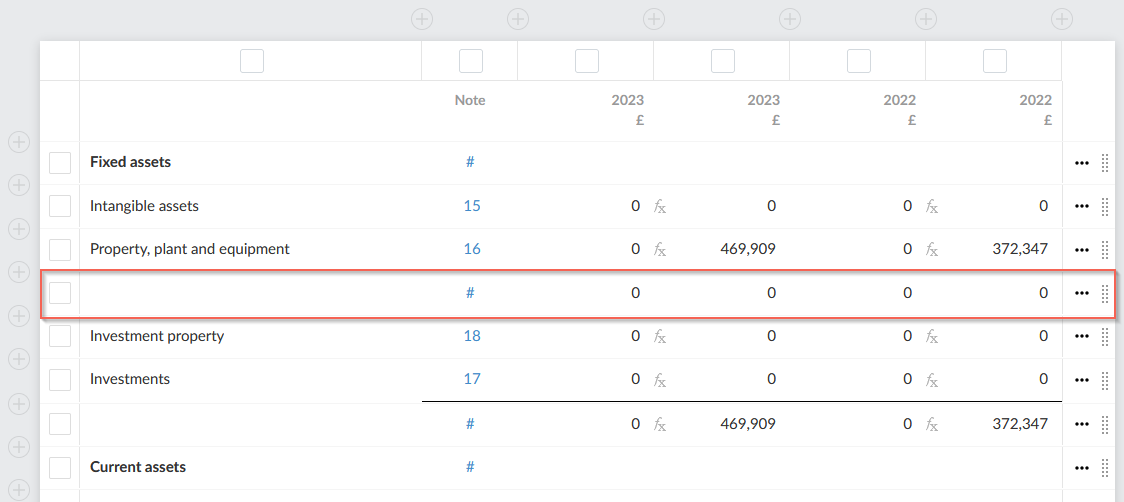This screenshot has height=502, width=1124.
Task: Tick the checkbox for Investments row
Action: click(59, 379)
